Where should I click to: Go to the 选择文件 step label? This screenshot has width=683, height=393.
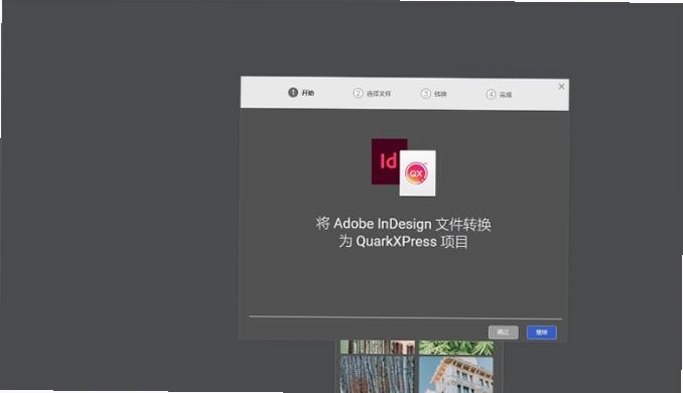click(379, 94)
